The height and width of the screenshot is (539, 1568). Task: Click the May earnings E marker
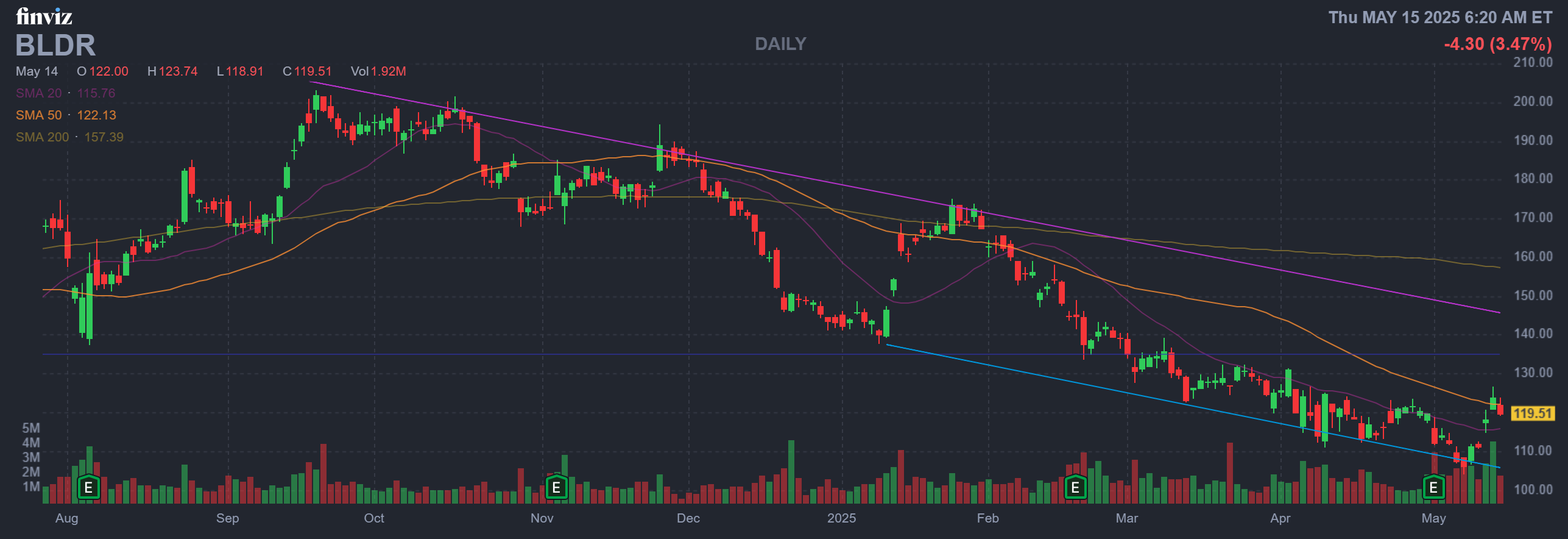(x=1433, y=488)
